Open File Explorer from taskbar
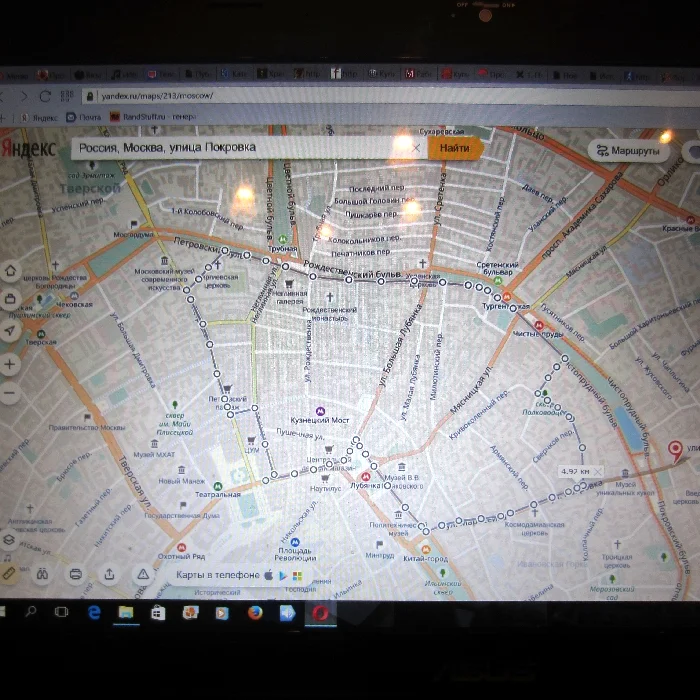Screen dimensions: 700x700 point(126,612)
